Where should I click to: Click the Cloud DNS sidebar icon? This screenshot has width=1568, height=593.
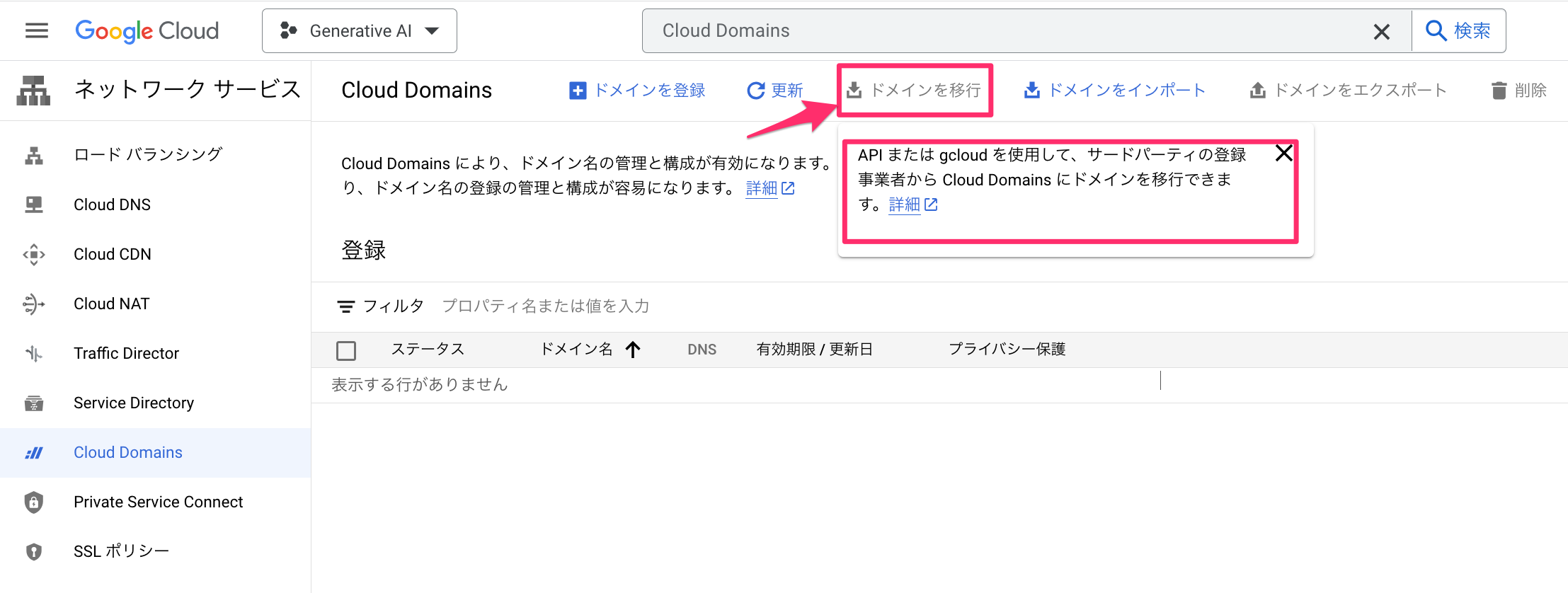[34, 205]
